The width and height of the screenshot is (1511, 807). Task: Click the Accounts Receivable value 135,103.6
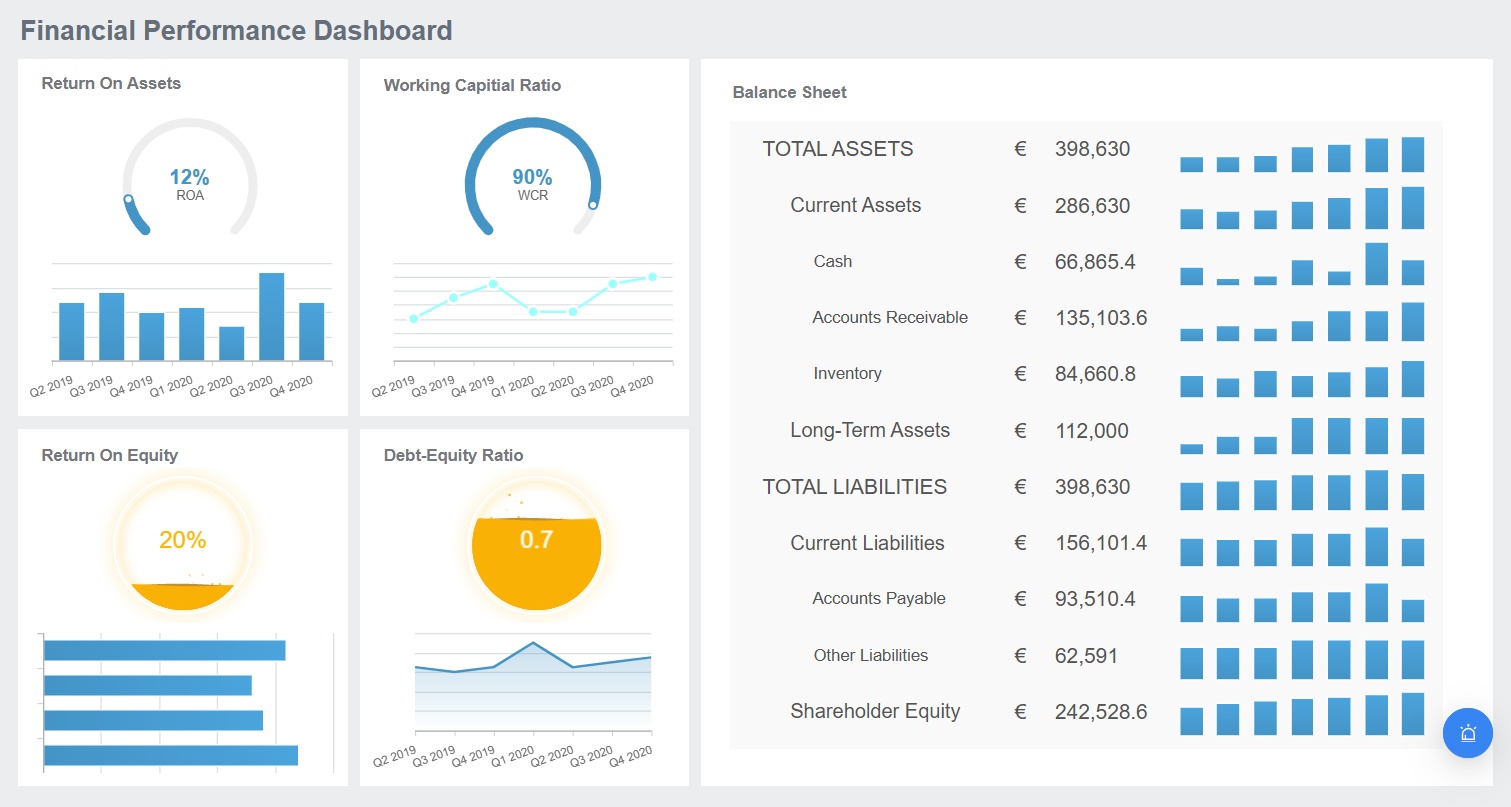[x=1101, y=318]
